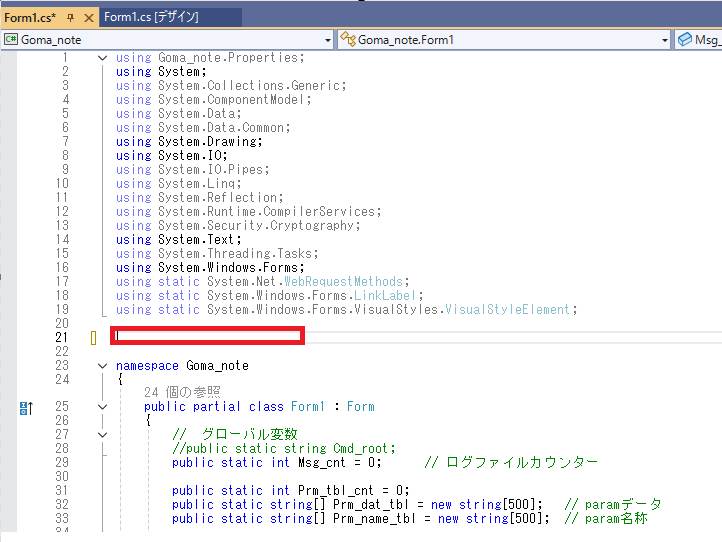Click the line number 23 in the gutter
This screenshot has height=542, width=722.
[62, 366]
